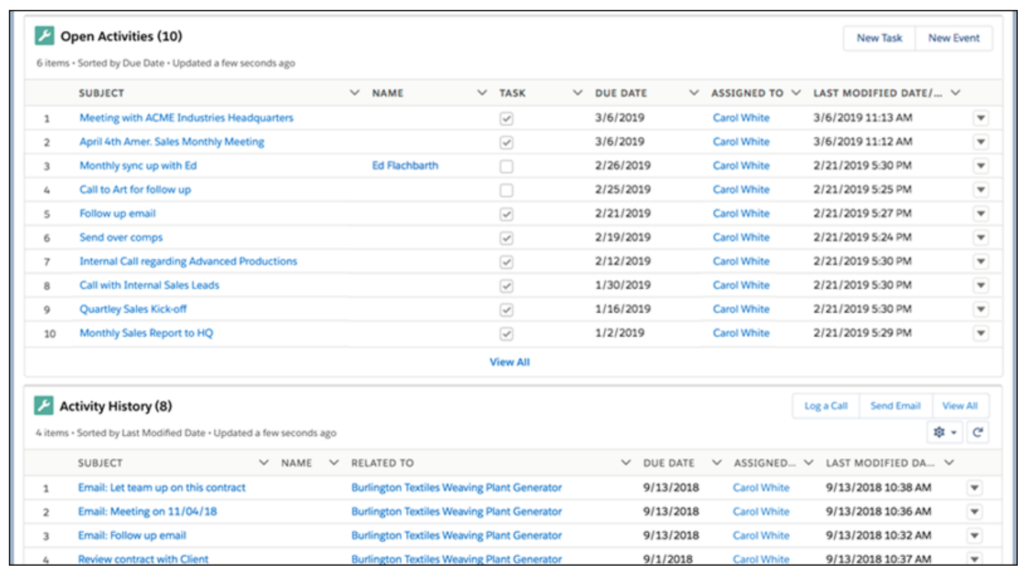Image resolution: width=1024 pixels, height=573 pixels.
Task: Open the Monthly Sales Report to HQ activity
Action: (x=146, y=333)
